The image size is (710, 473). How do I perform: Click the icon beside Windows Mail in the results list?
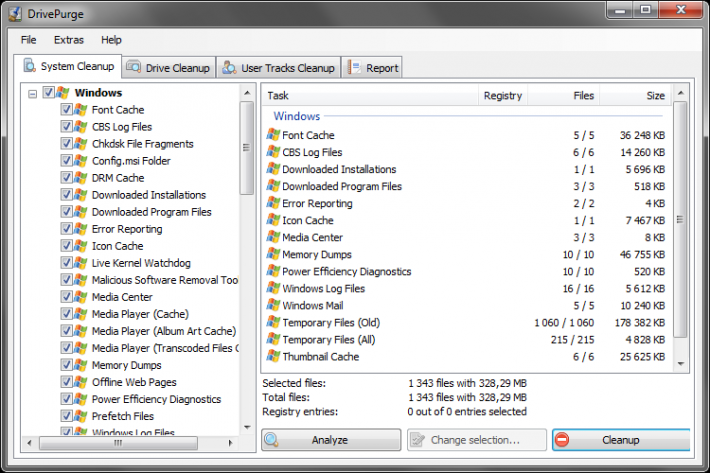pyautogui.click(x=273, y=305)
